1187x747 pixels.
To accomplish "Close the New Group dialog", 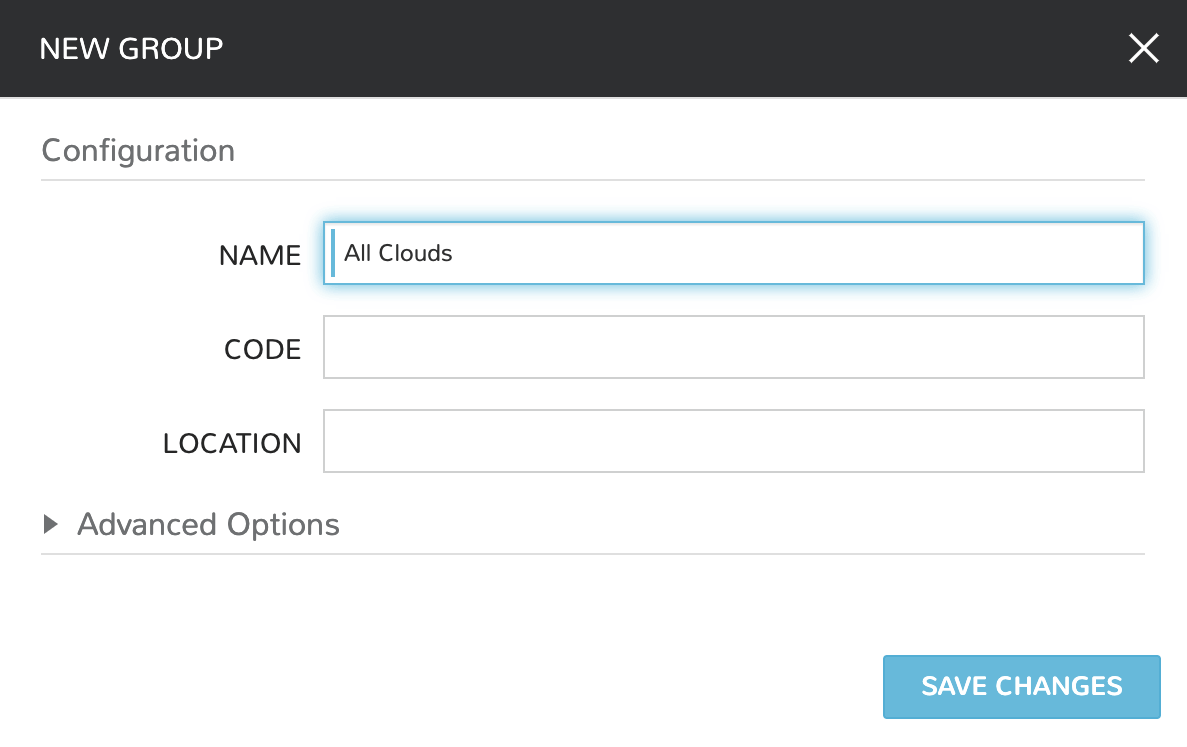I will coord(1143,48).
